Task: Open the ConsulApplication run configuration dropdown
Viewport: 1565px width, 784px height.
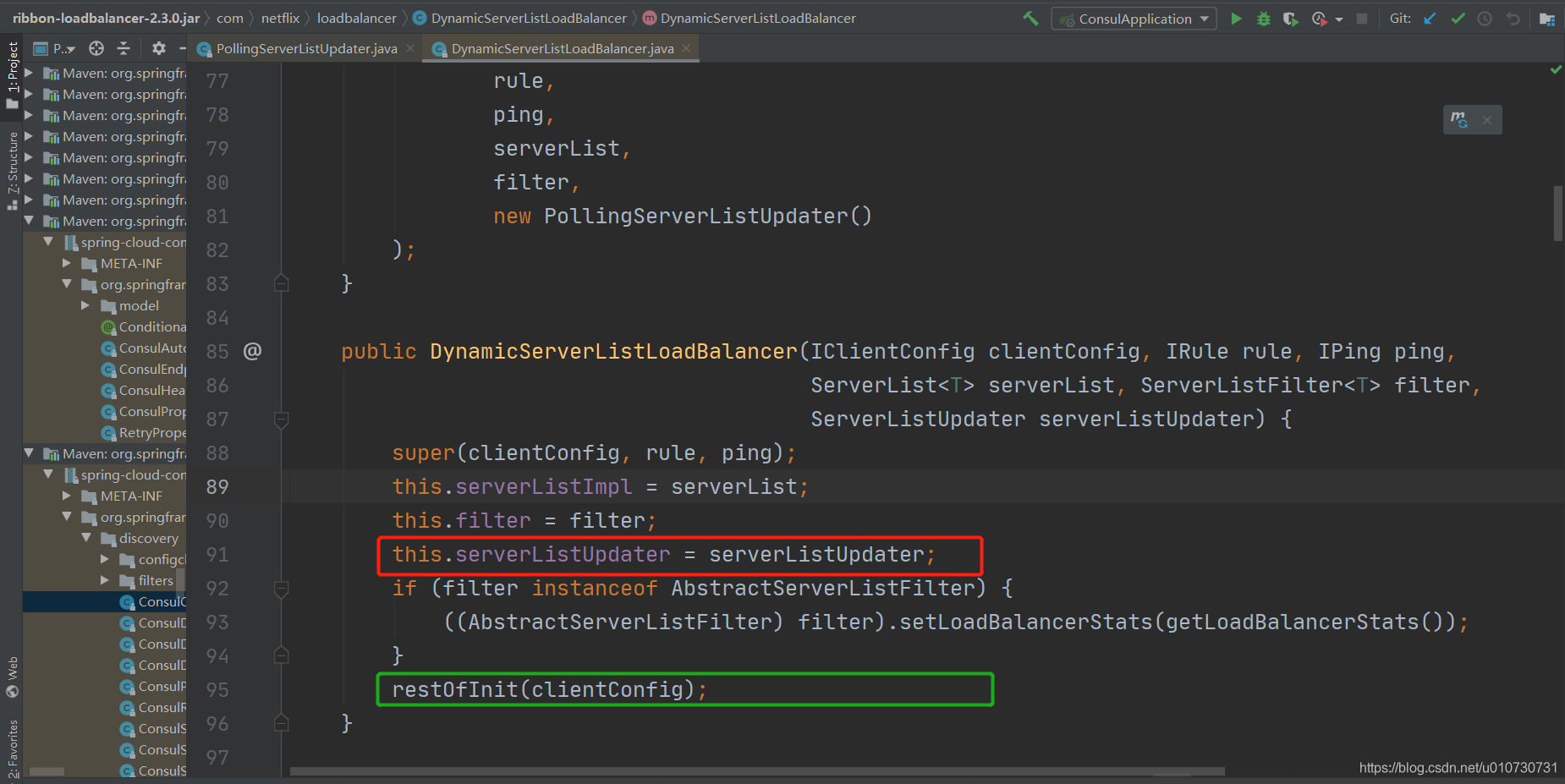Action: (x=1134, y=19)
